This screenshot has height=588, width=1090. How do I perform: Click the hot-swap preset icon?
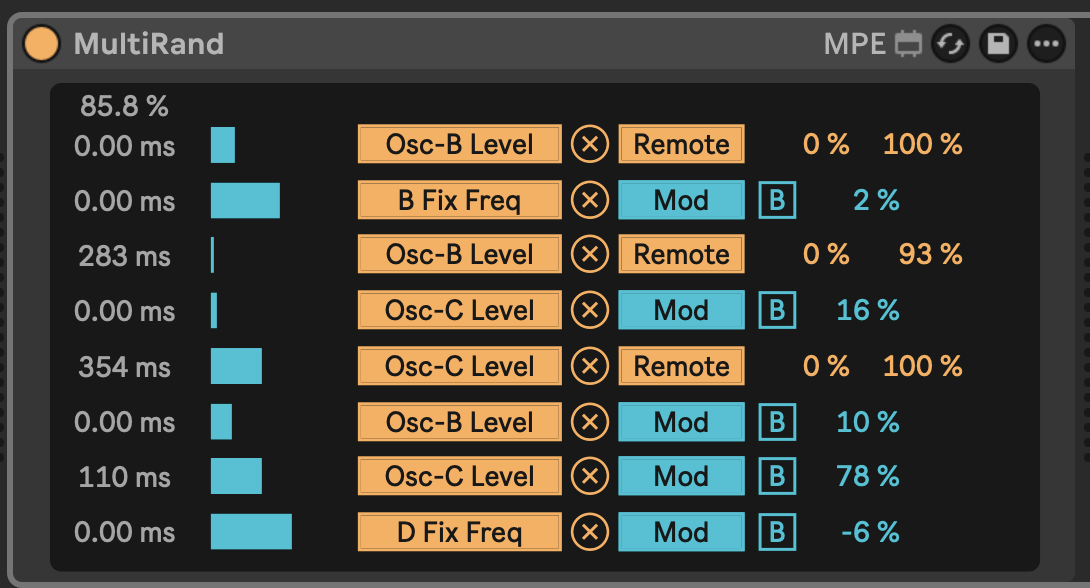[x=950, y=44]
